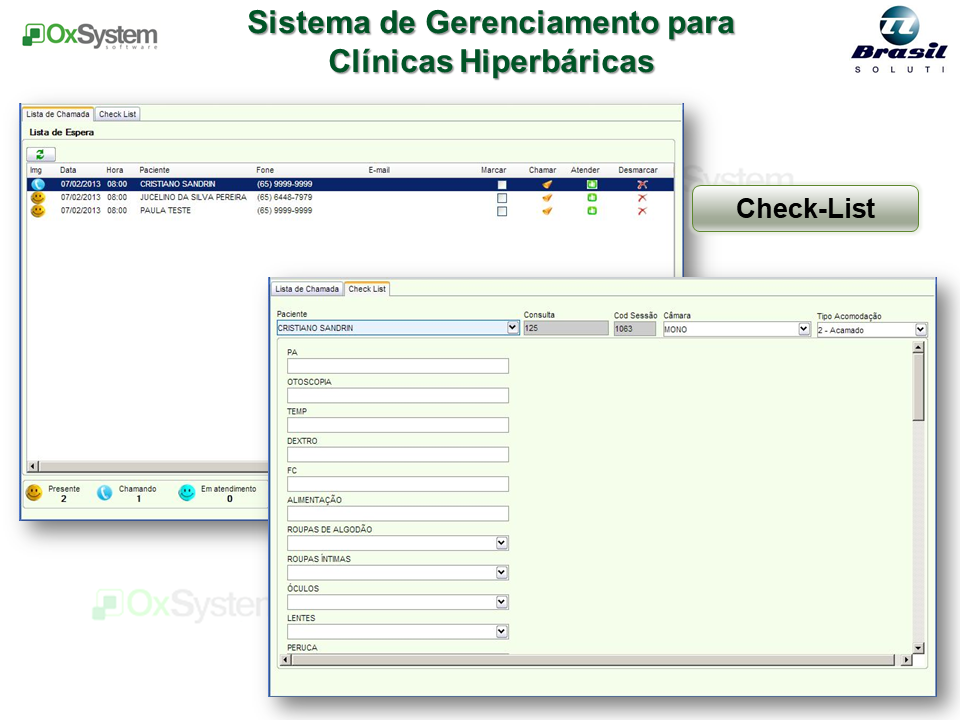Click Atender icon for Jucelino da Silva Pereira
The image size is (960, 720).
point(592,198)
